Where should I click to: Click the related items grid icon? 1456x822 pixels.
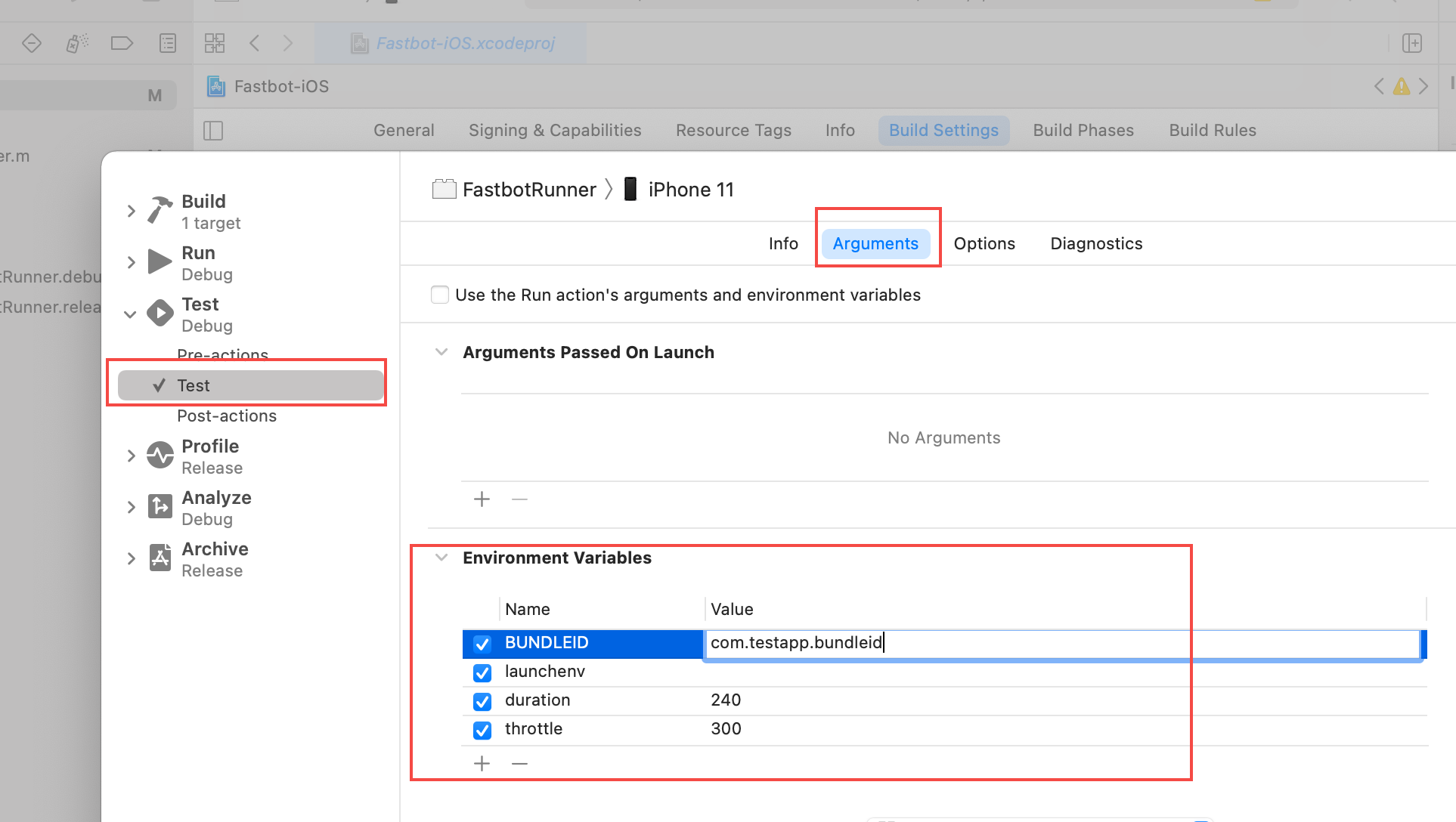pyautogui.click(x=215, y=43)
